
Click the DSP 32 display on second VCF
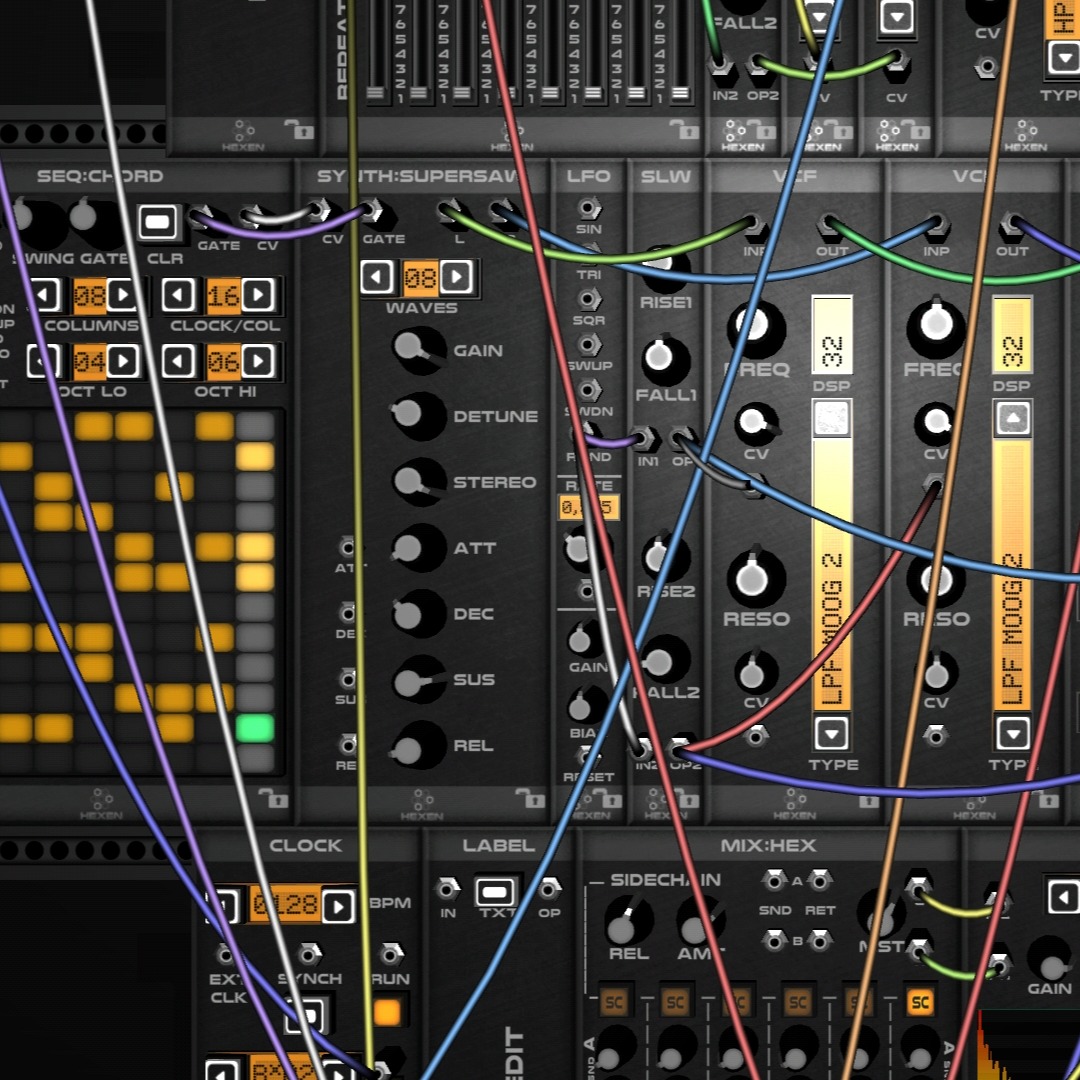pos(1012,336)
